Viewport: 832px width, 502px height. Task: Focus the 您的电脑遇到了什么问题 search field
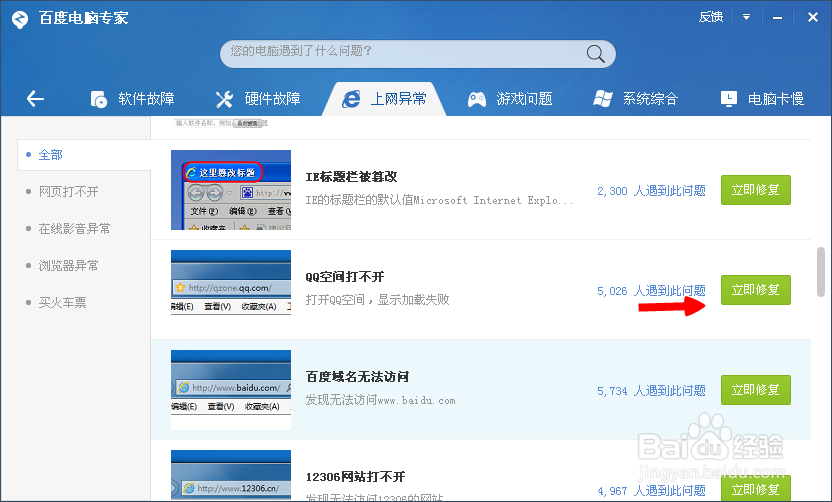(x=418, y=54)
